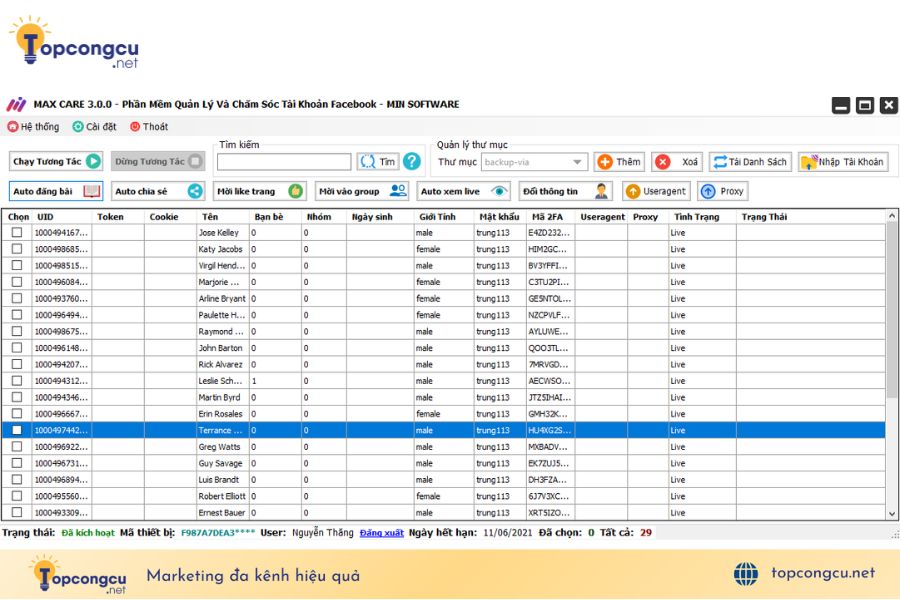Screen dimensions: 900x600
Task: Focus the Tìm kiếm search field
Action: [x=284, y=162]
